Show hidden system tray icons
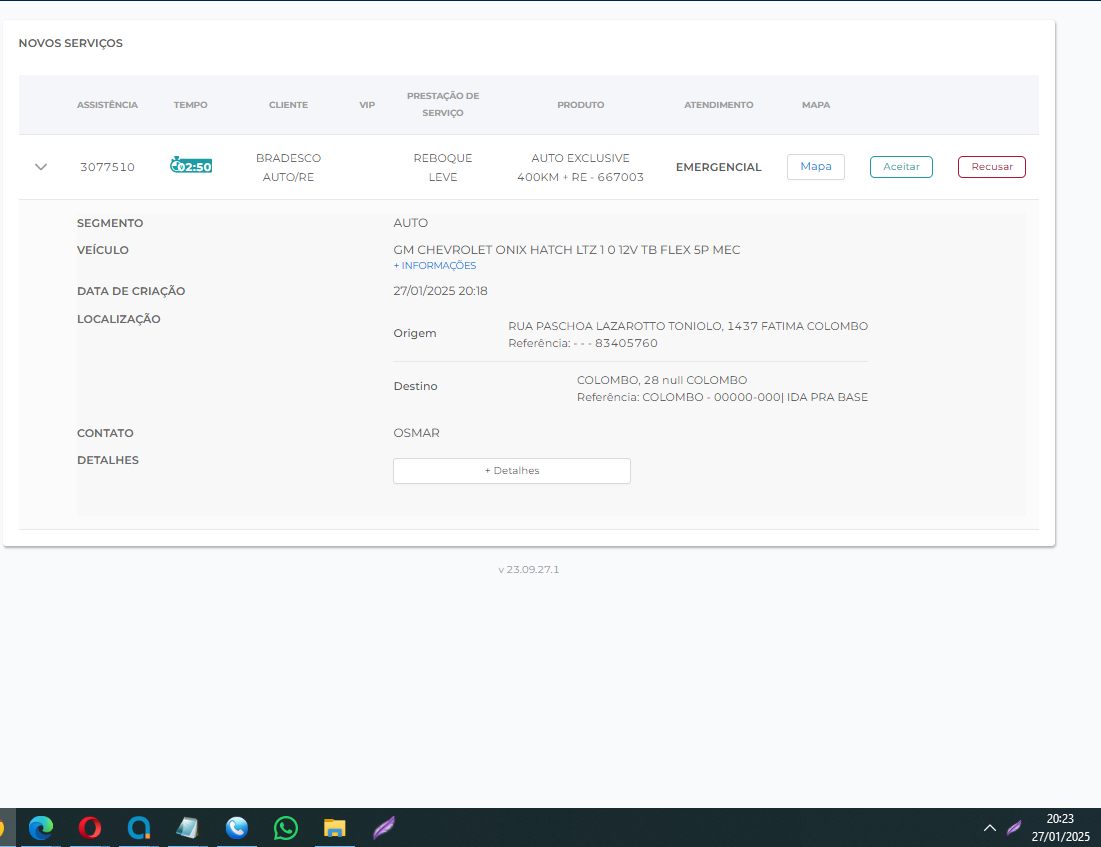The image size is (1101, 847). point(990,828)
